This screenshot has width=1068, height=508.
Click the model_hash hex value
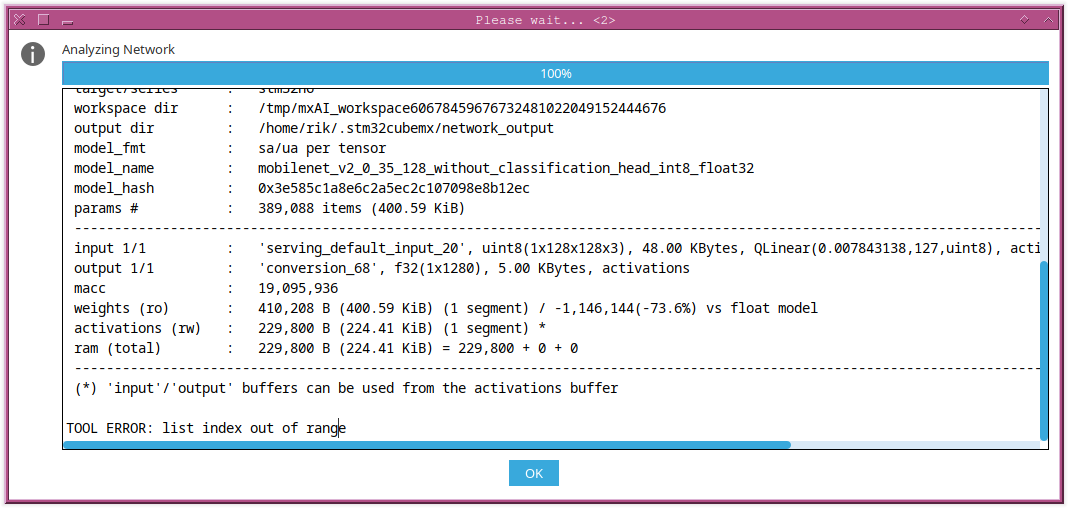click(393, 188)
